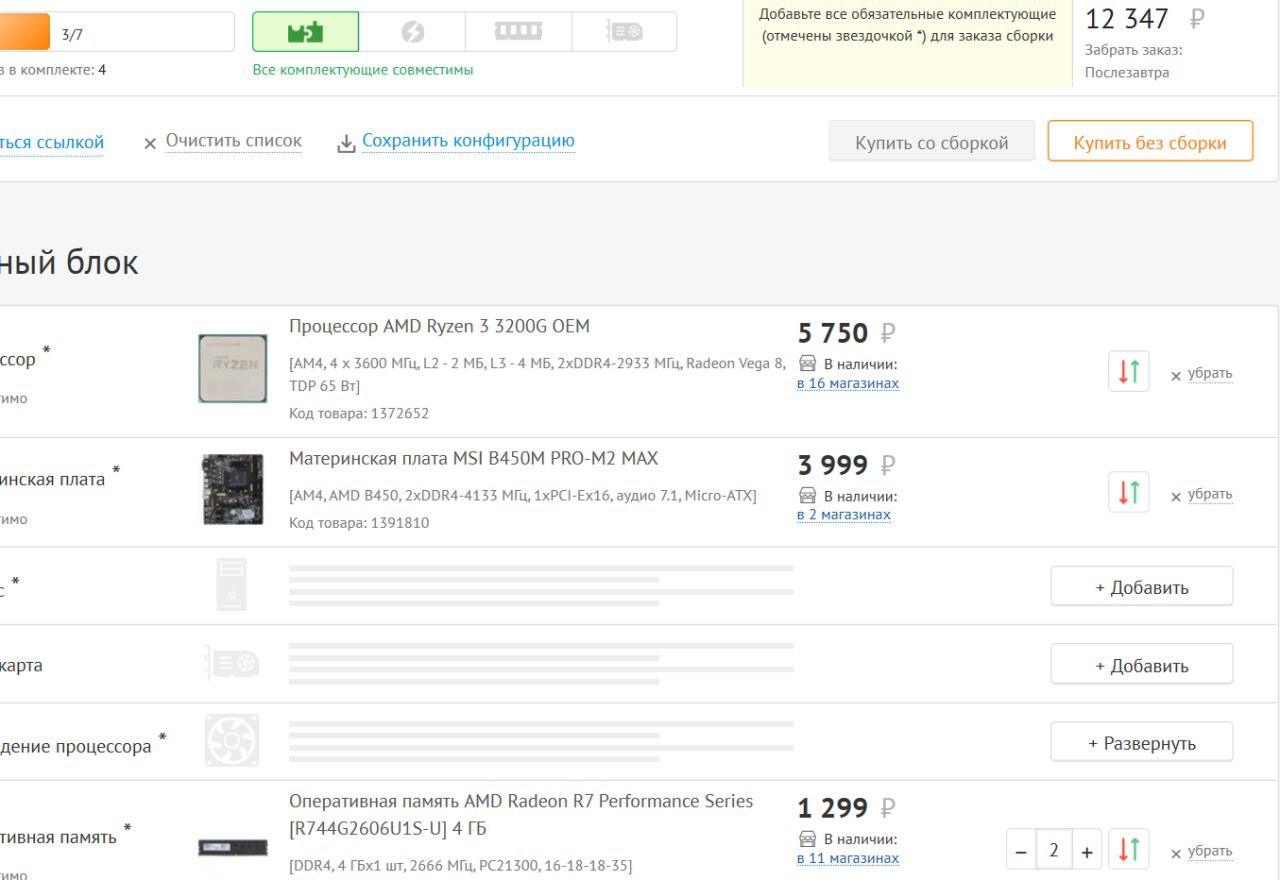Clear the component list

pos(233,141)
